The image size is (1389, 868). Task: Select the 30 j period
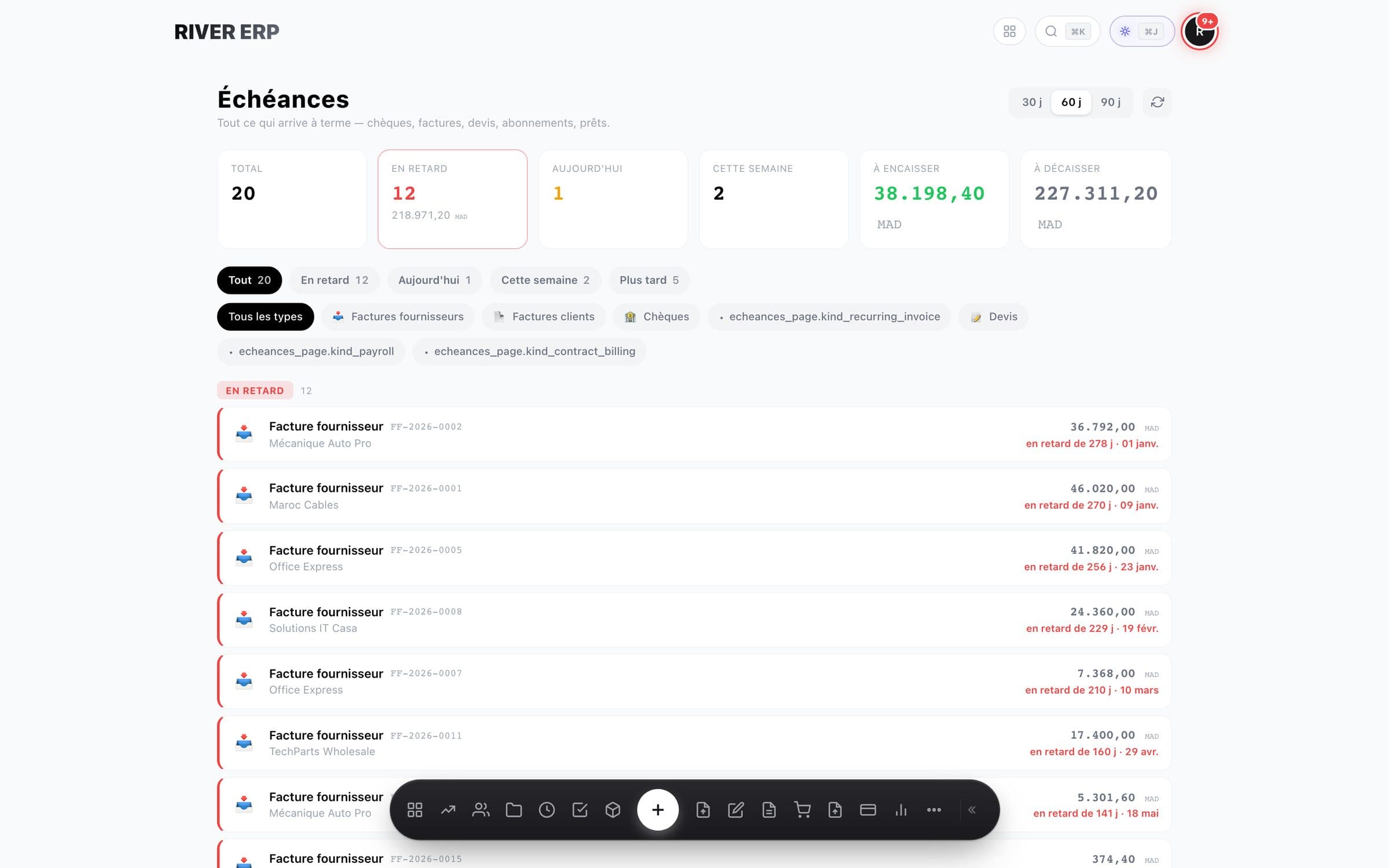[1031, 102]
